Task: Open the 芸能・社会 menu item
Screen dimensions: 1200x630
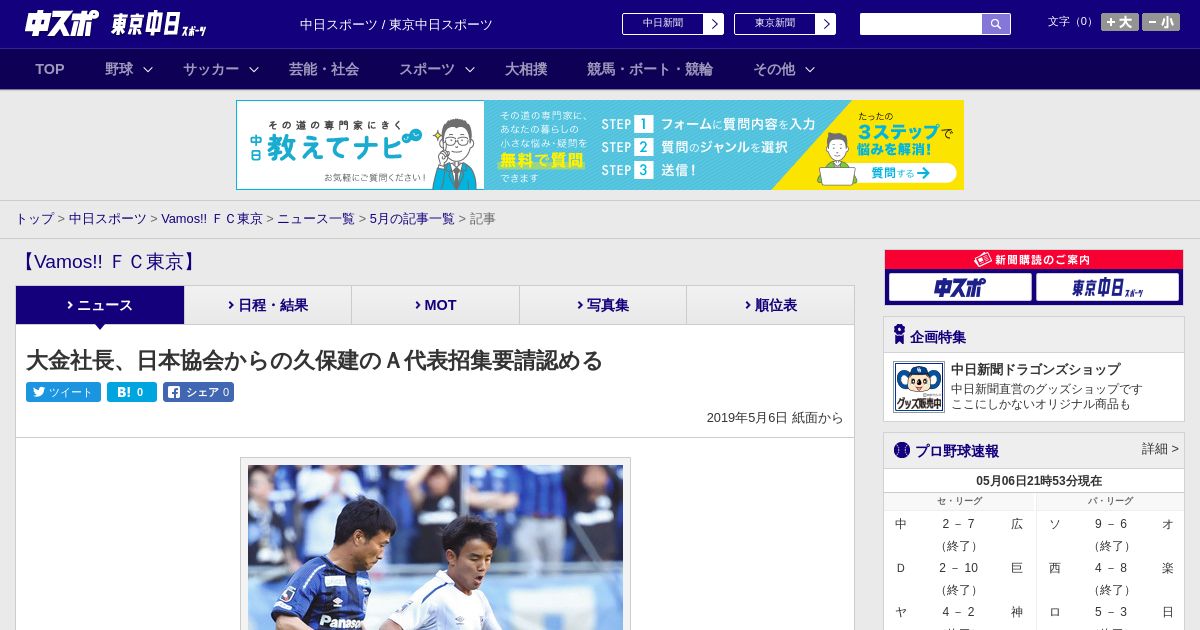Action: coord(324,69)
